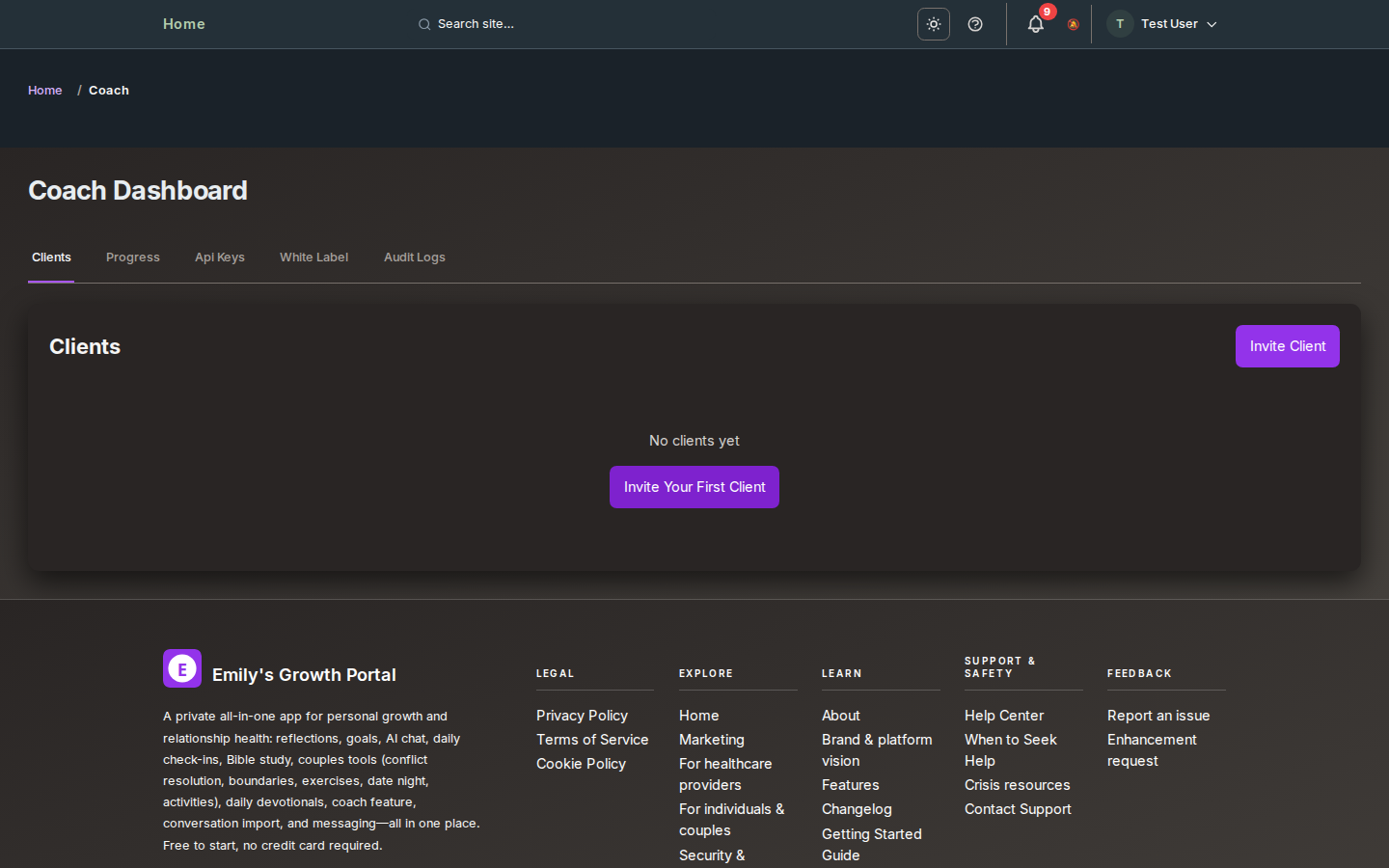Viewport: 1389px width, 868px height.
Task: Click Report an issue link
Action: (x=1157, y=716)
